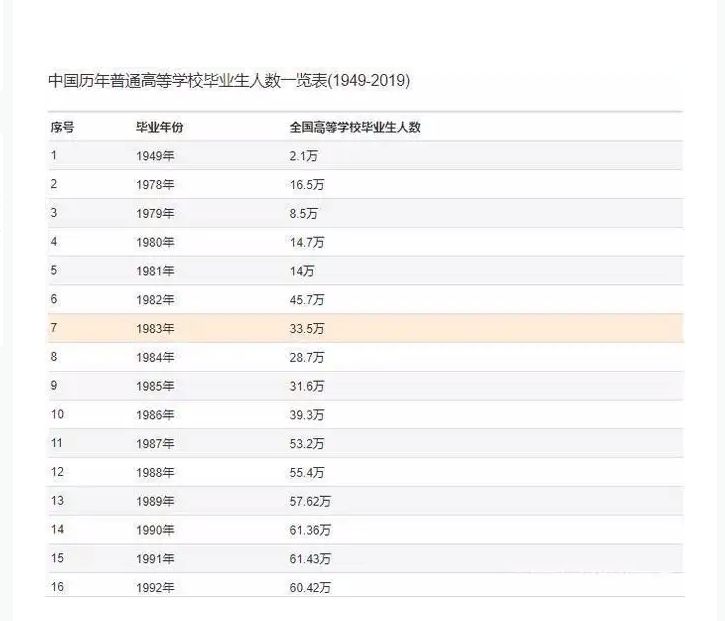Click the 序号 column header
This screenshot has height=621, width=725.
click(62, 127)
